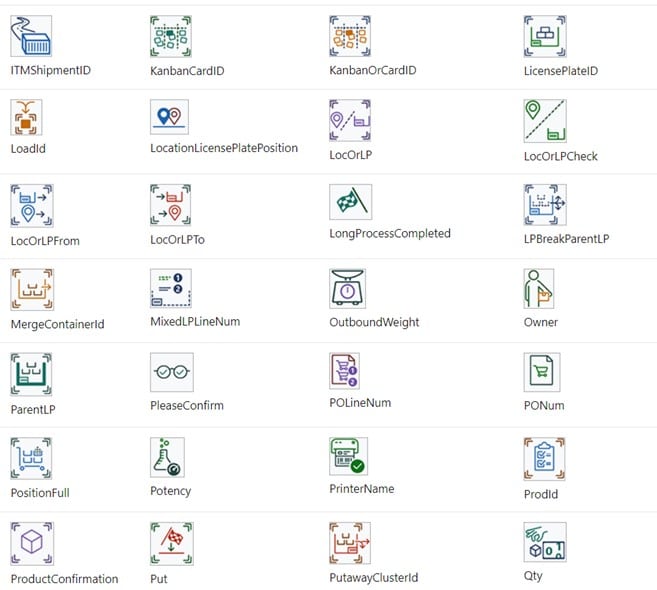Viewport: 657px width, 590px height.
Task: Click the ProdId clipboard icon
Action: pos(545,459)
